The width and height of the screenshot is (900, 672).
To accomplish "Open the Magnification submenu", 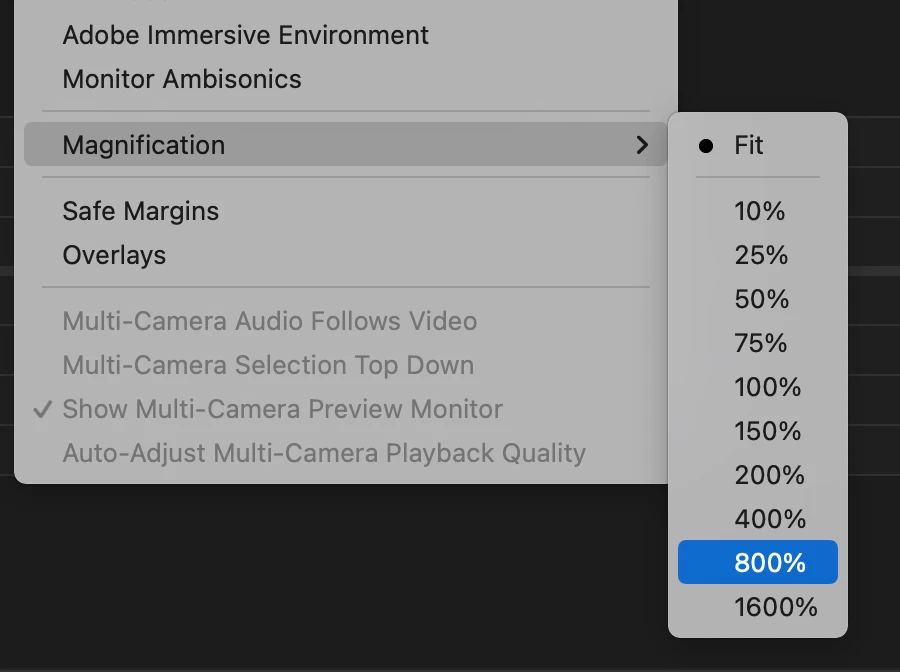I will pyautogui.click(x=144, y=145).
